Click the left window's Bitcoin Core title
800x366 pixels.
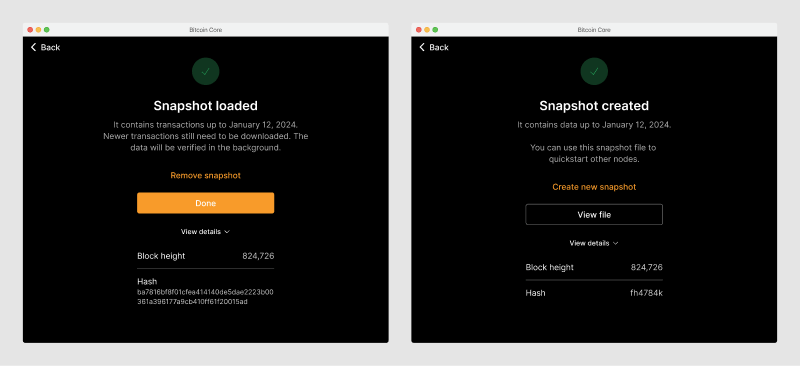pos(206,30)
